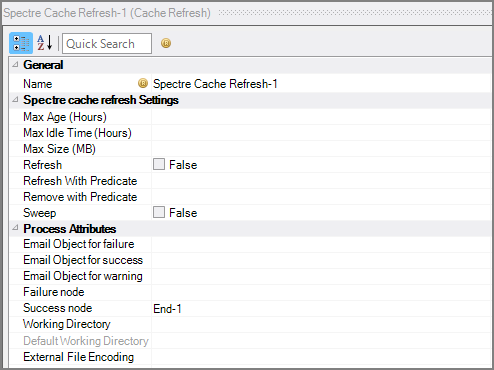Select the Name property label
This screenshot has width=494, height=370.
pyautogui.click(x=38, y=84)
